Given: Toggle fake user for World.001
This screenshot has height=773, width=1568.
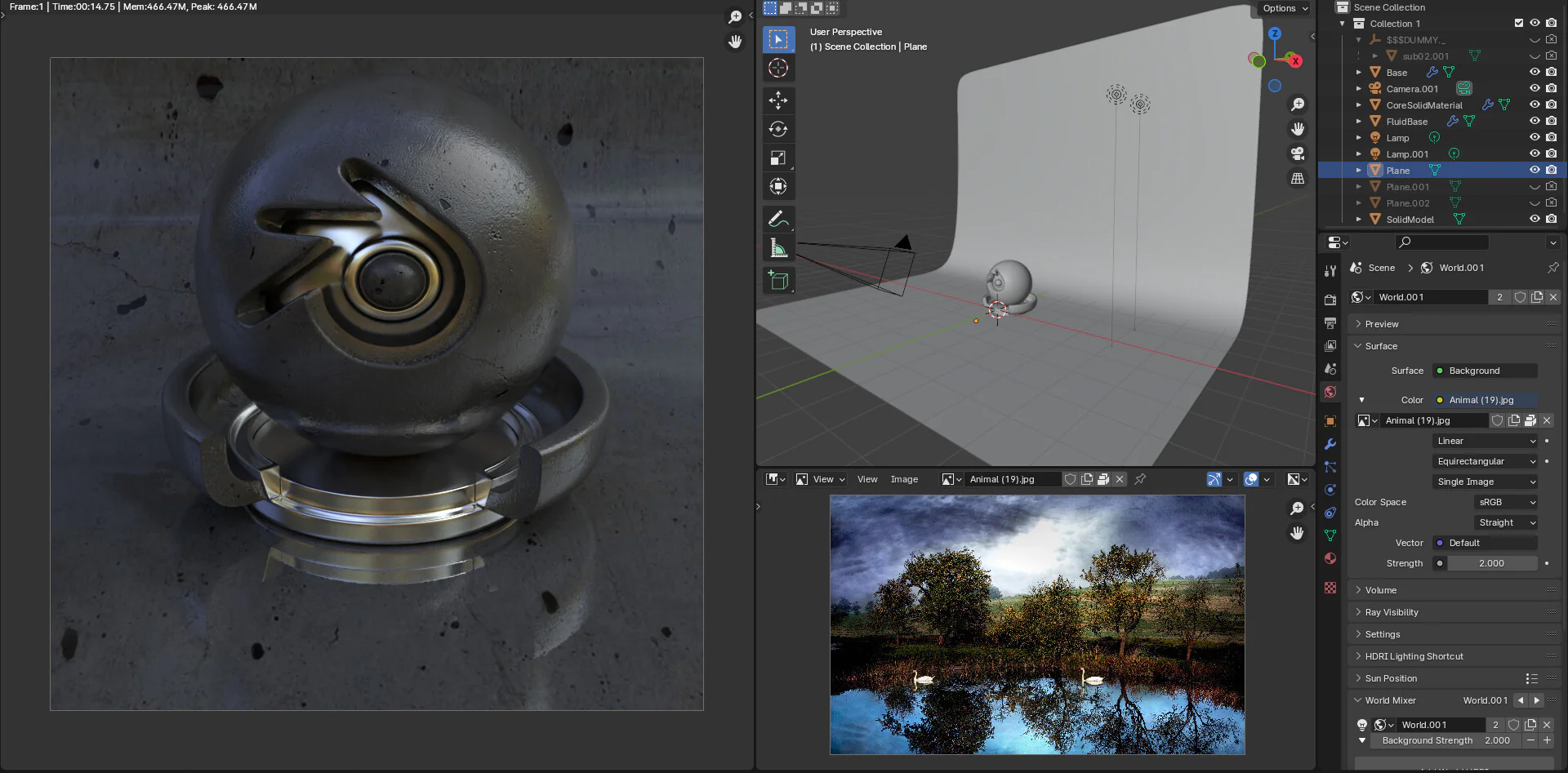Looking at the screenshot, I should (x=1520, y=297).
